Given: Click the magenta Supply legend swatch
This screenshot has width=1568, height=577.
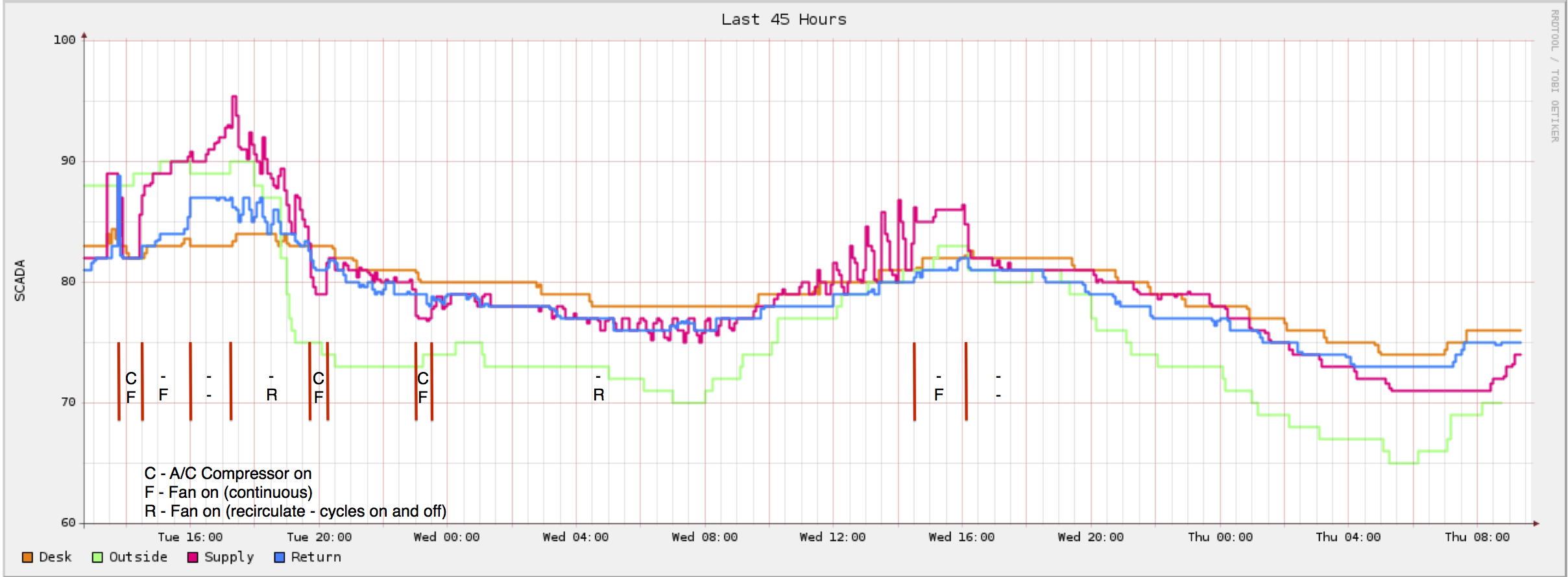Looking at the screenshot, I should 193,558.
